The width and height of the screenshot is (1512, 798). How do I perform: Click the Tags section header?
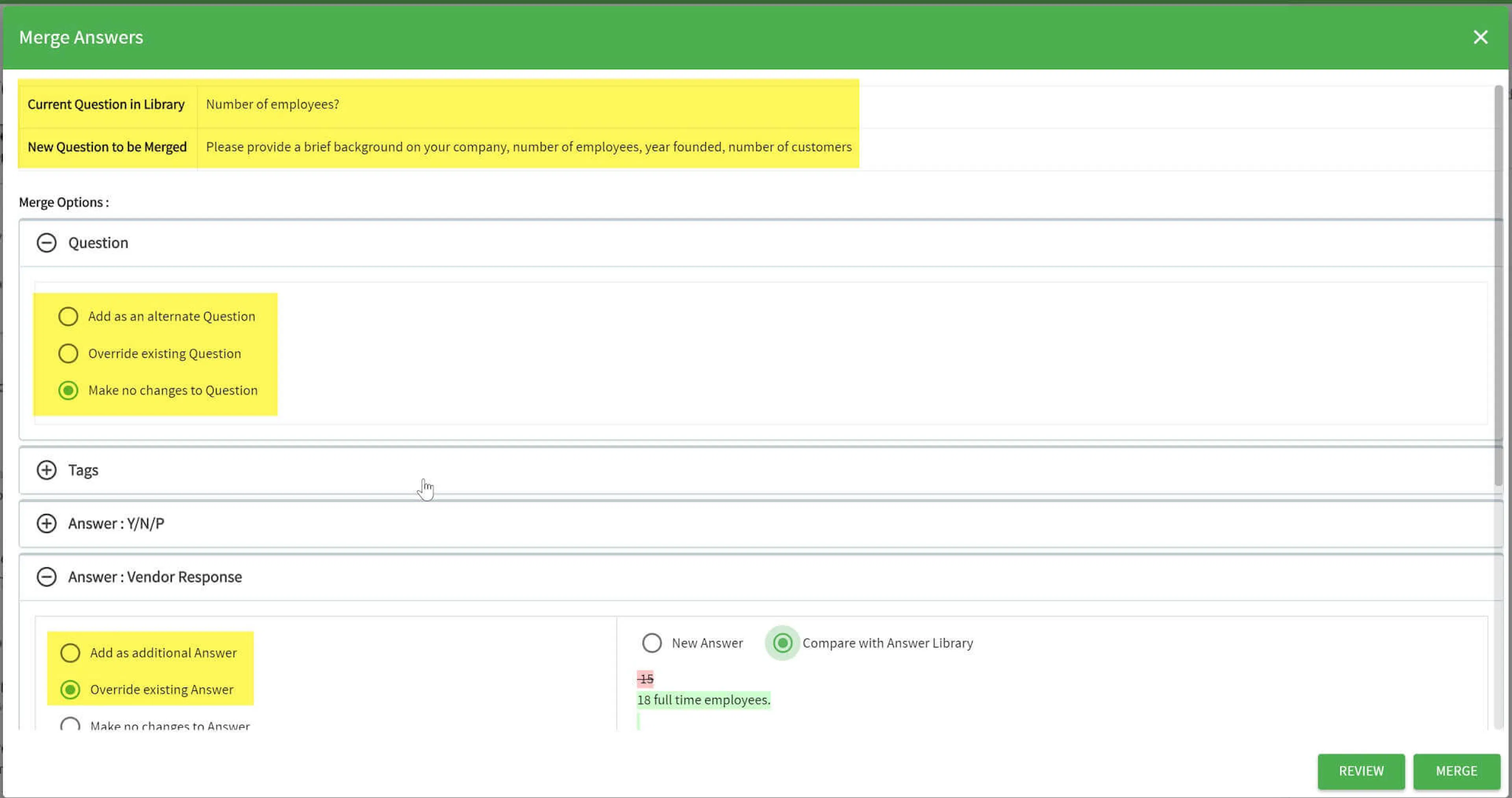point(83,470)
